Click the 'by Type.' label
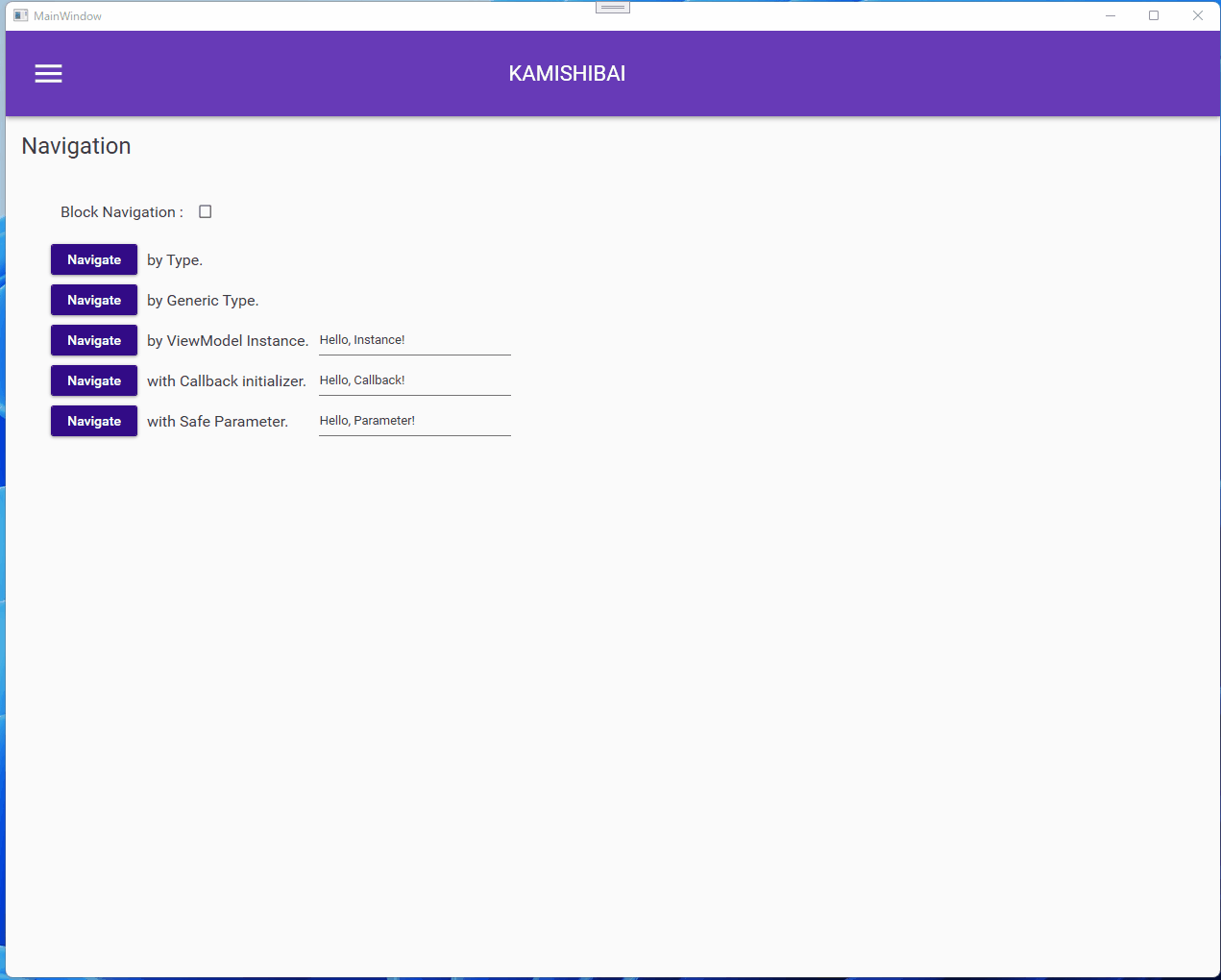Image resolution: width=1221 pixels, height=980 pixels. [x=175, y=260]
